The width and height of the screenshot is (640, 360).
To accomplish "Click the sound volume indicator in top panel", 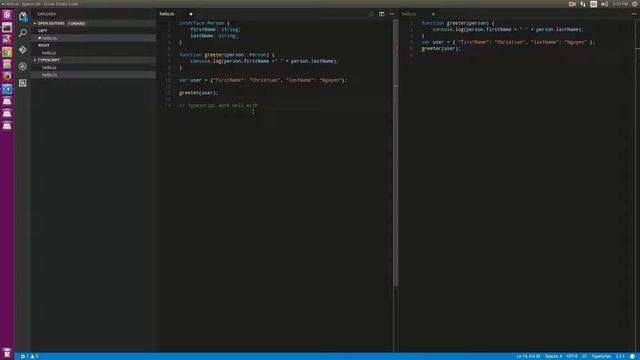I will coord(604,4).
